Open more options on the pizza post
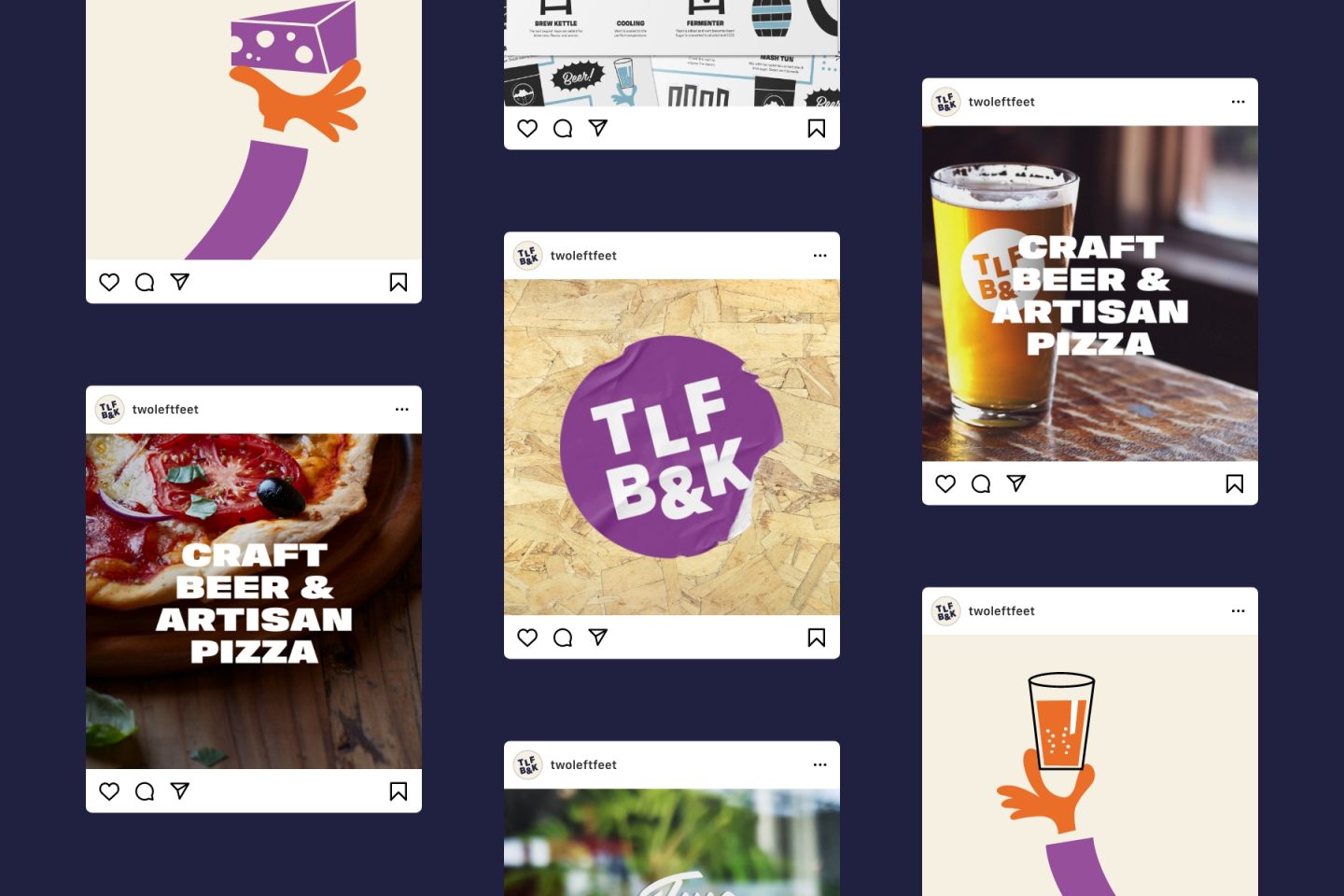The image size is (1344, 896). pyautogui.click(x=402, y=410)
